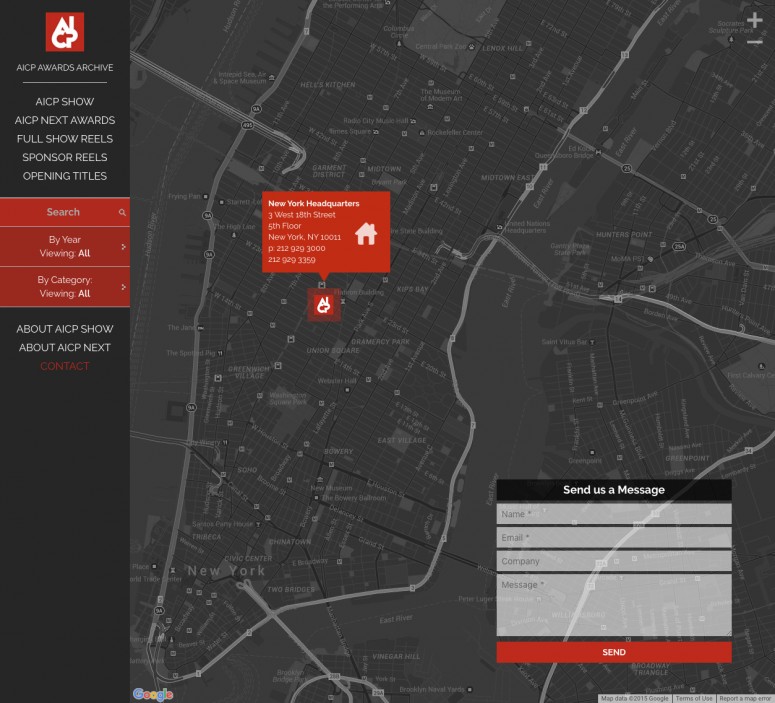Open the By Year Viewing: All filter
Screen dimensions: 775x703
coord(65,247)
